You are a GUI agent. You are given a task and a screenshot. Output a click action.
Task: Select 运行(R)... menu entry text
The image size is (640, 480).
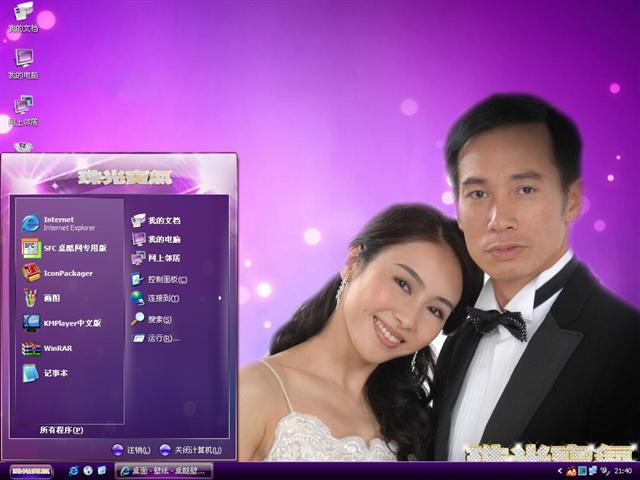click(x=163, y=338)
